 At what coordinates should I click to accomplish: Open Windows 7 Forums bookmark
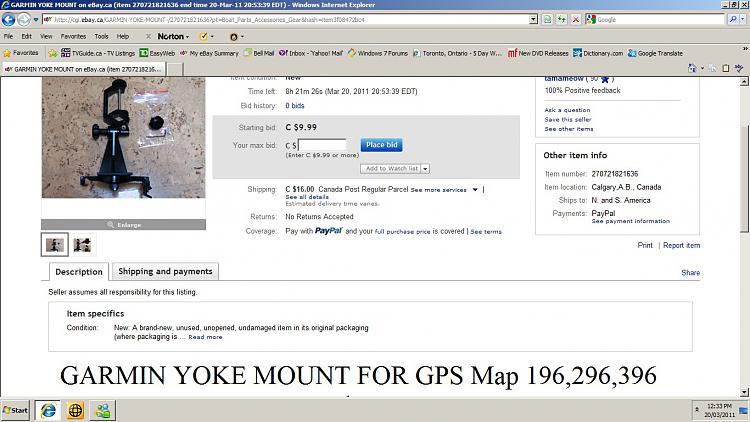(x=378, y=53)
